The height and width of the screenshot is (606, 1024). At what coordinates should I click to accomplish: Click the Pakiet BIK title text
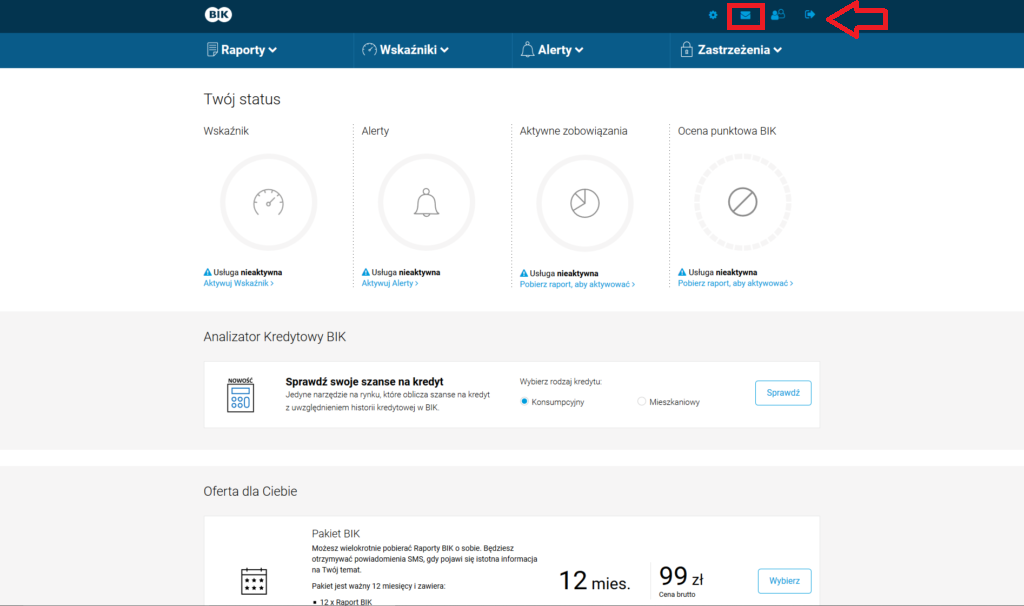point(336,534)
